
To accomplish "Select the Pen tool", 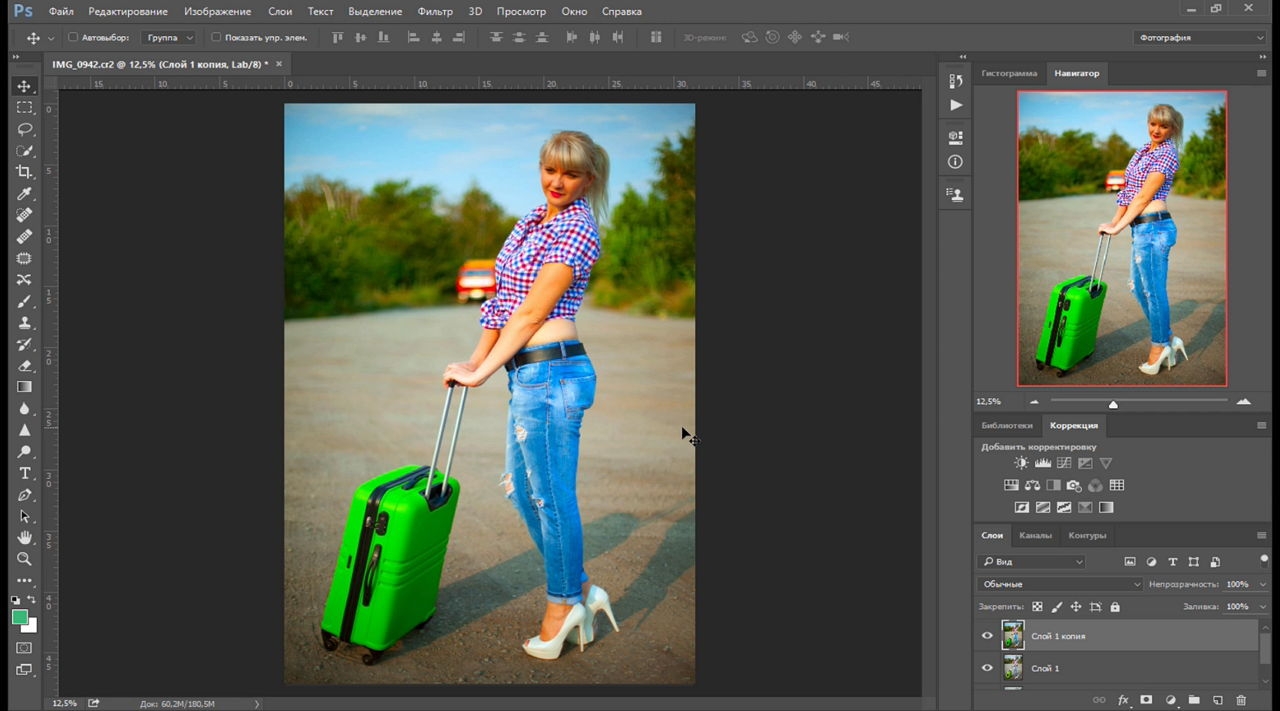I will click(25, 495).
